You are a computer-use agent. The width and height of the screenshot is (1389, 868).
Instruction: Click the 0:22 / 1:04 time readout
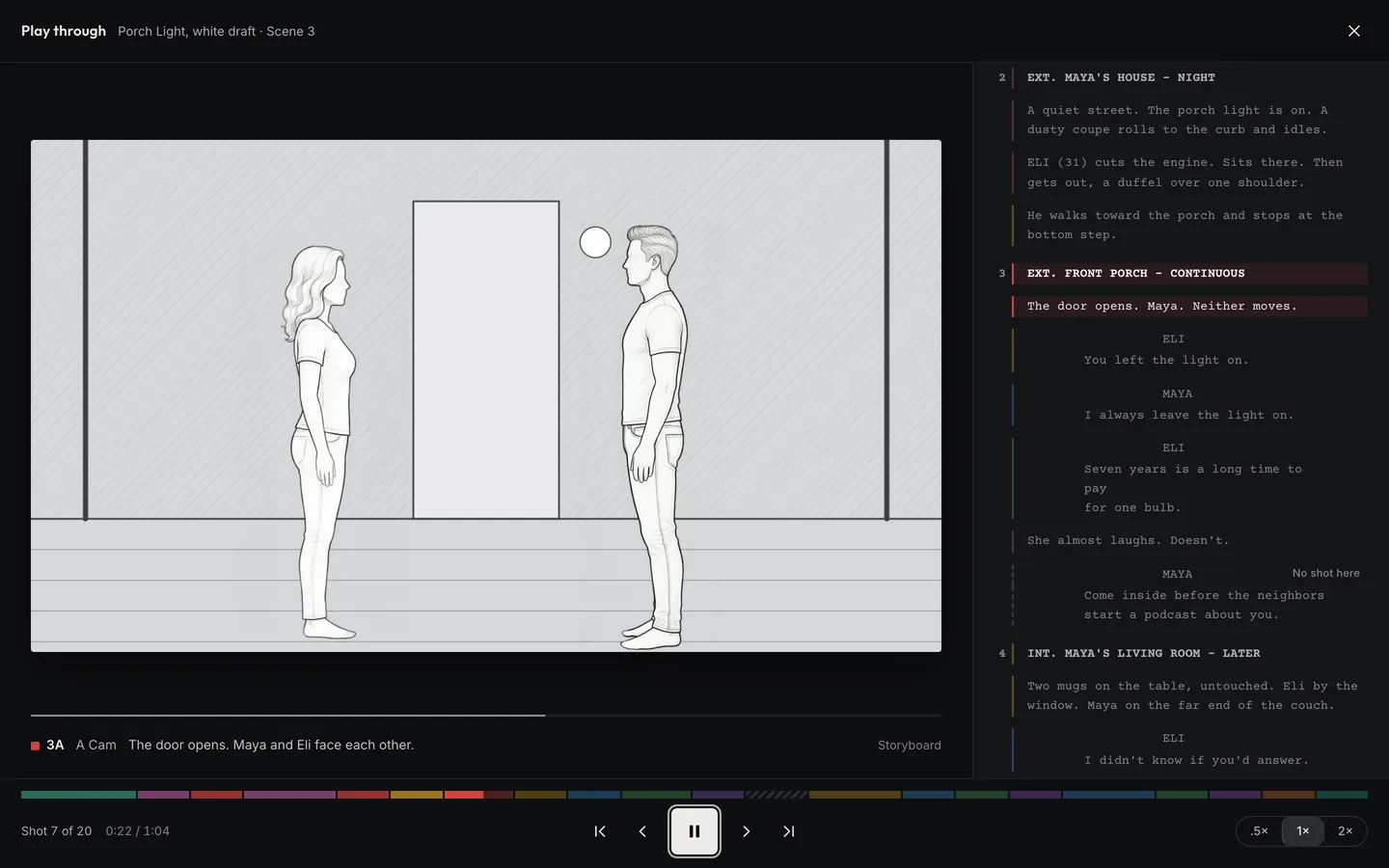coord(138,831)
